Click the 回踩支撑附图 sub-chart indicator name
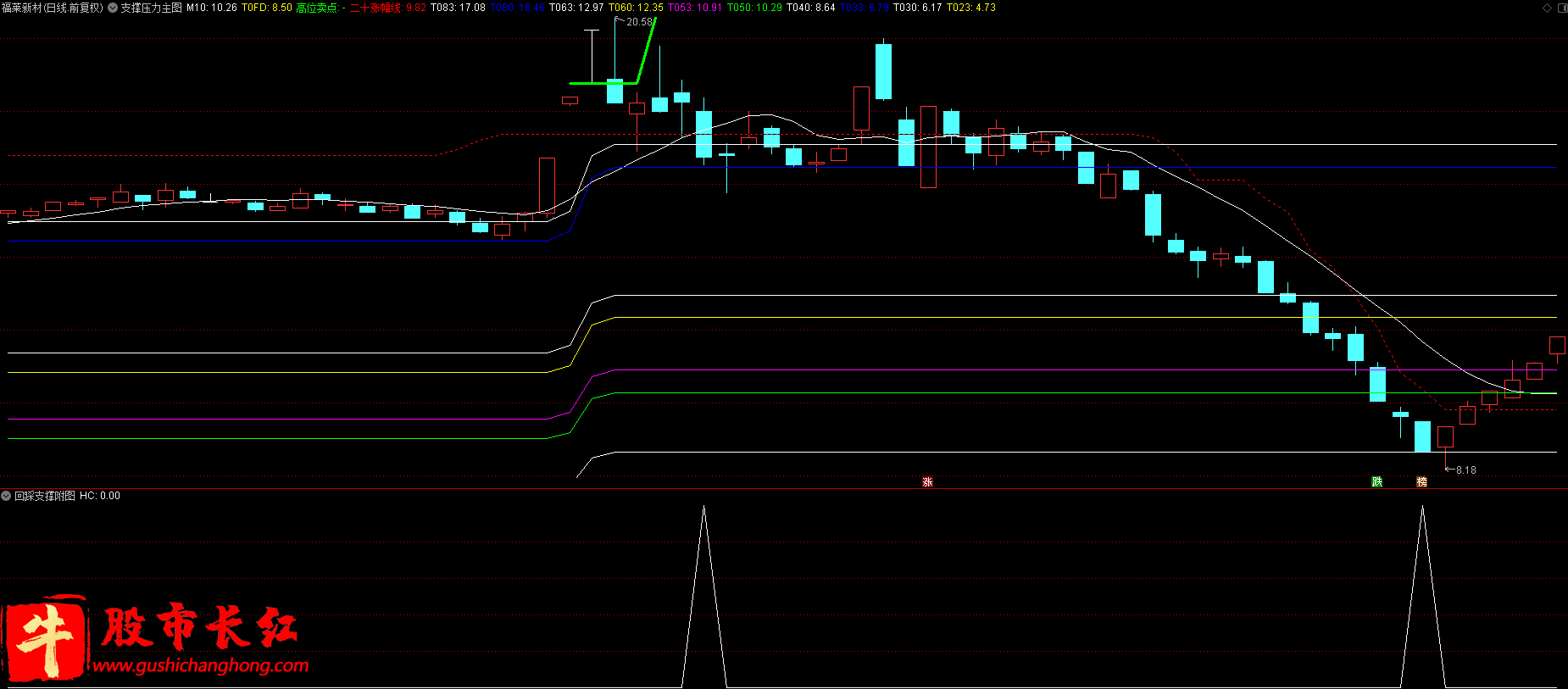The width and height of the screenshot is (1568, 689). click(x=45, y=496)
